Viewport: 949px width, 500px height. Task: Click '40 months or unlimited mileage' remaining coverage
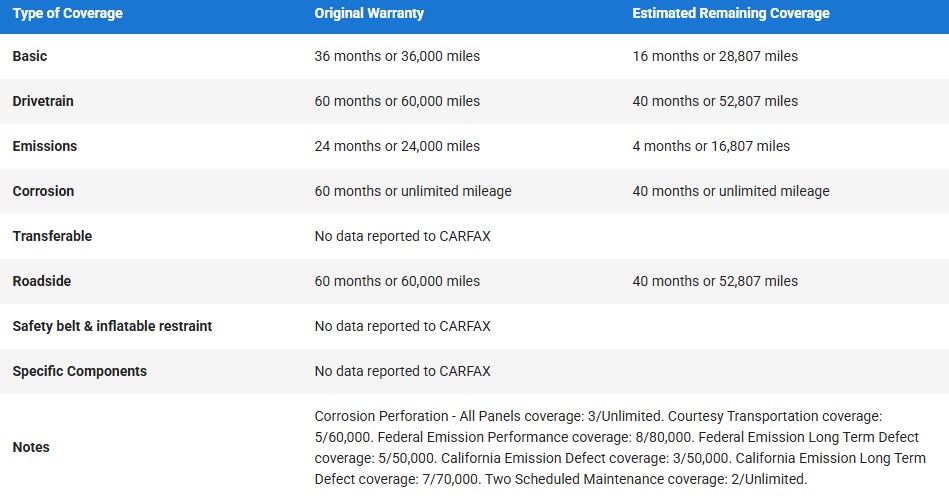pos(731,191)
